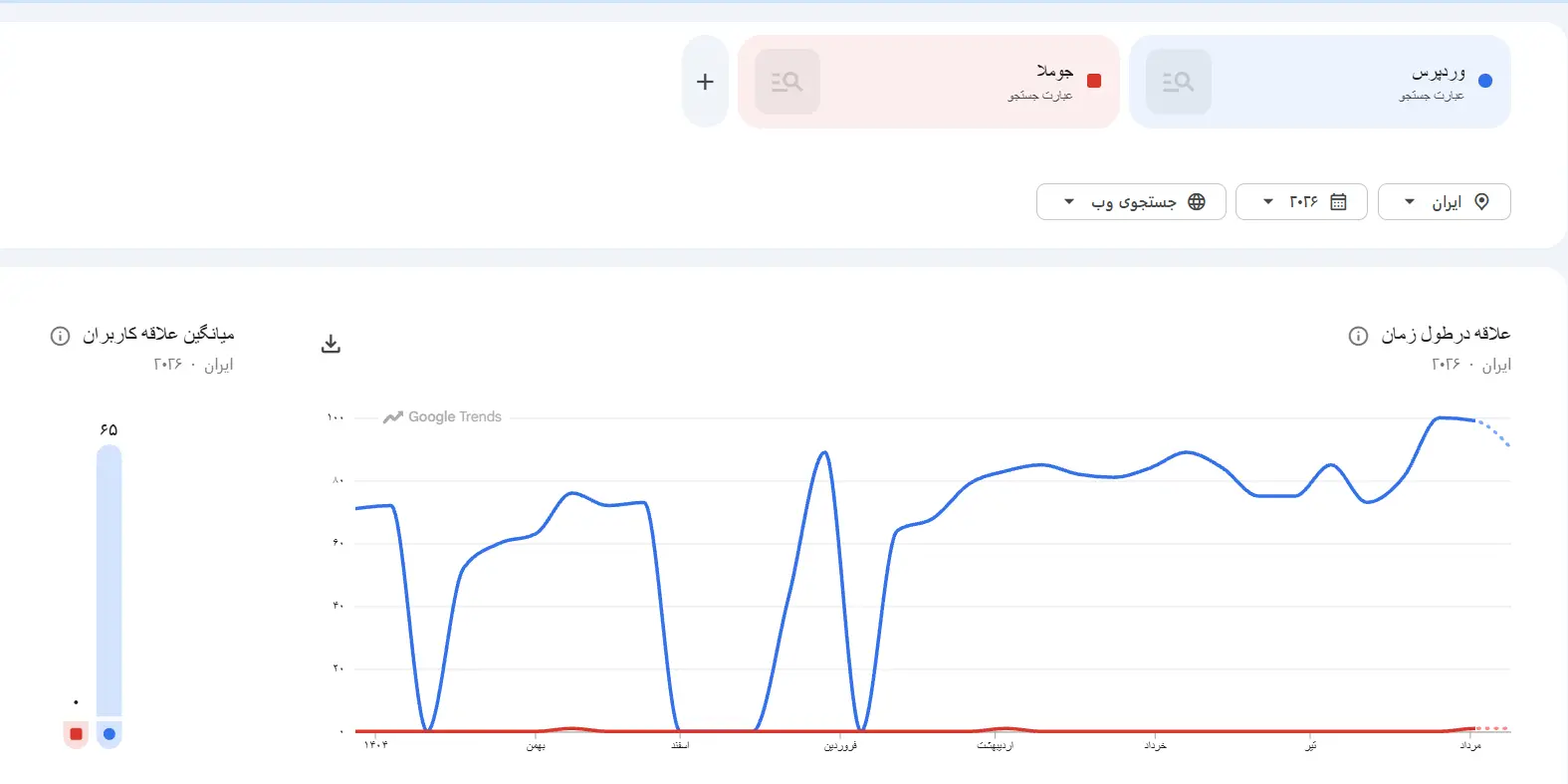This screenshot has width=1568, height=784.
Task: Click the اسفند month label on the axis
Action: click(680, 745)
